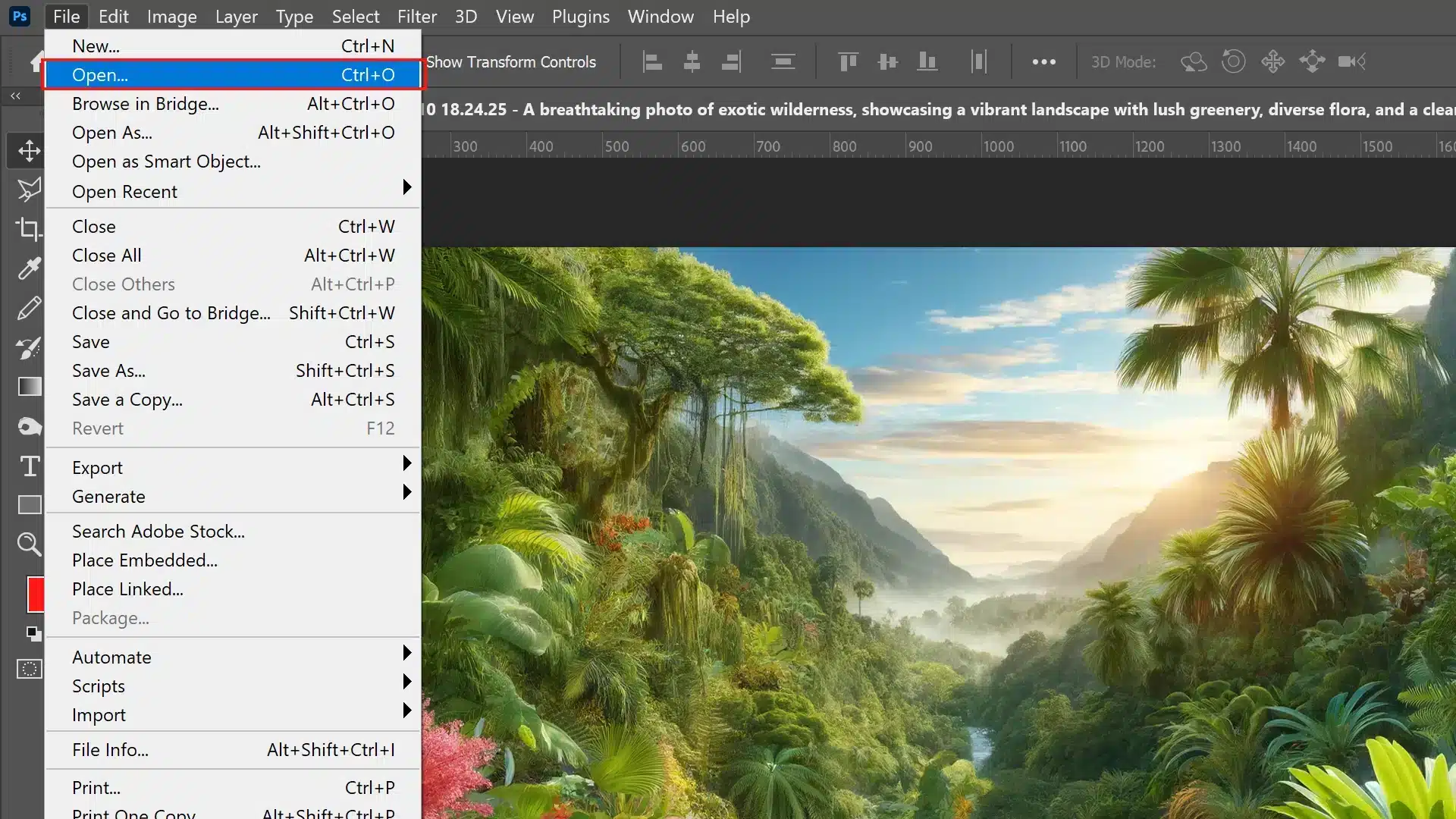The width and height of the screenshot is (1456, 819).
Task: Choose Place Linked...
Action: (233, 588)
